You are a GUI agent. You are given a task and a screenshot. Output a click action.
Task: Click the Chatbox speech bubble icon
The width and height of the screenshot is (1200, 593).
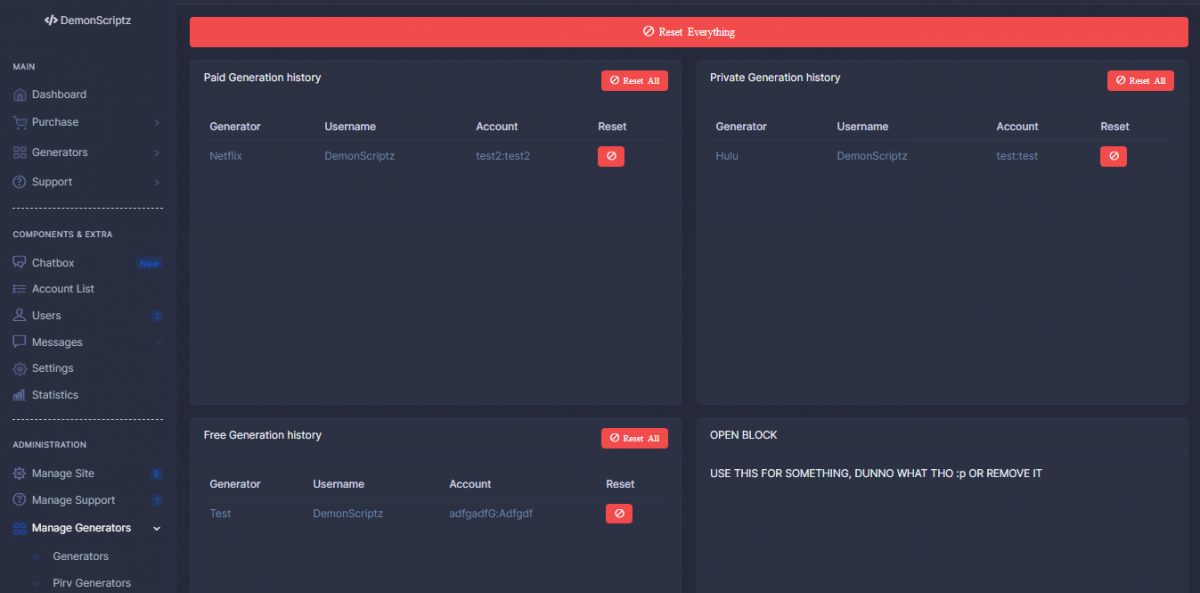(19, 263)
